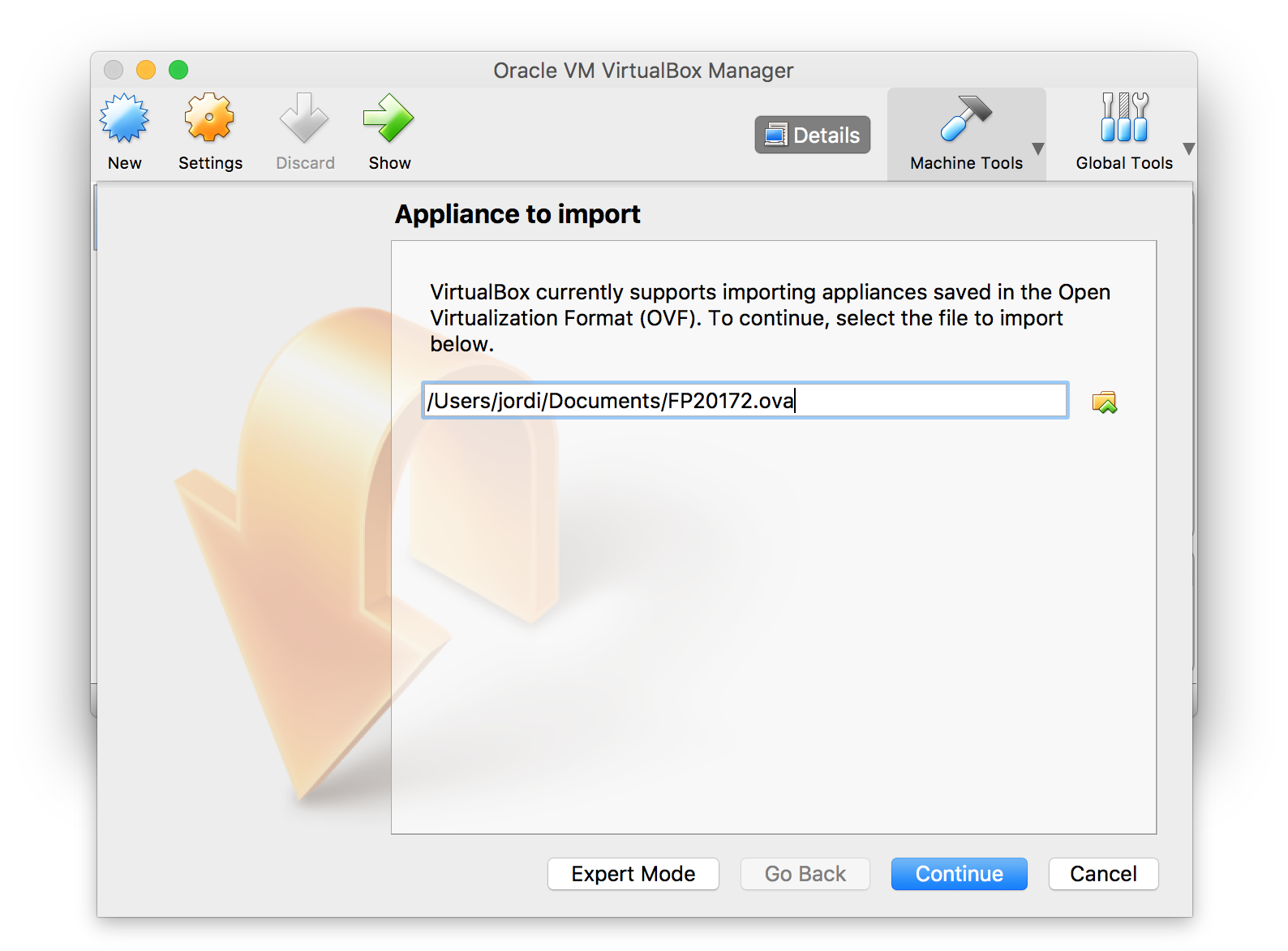Expand the Global Tools dropdown arrow

[1188, 148]
